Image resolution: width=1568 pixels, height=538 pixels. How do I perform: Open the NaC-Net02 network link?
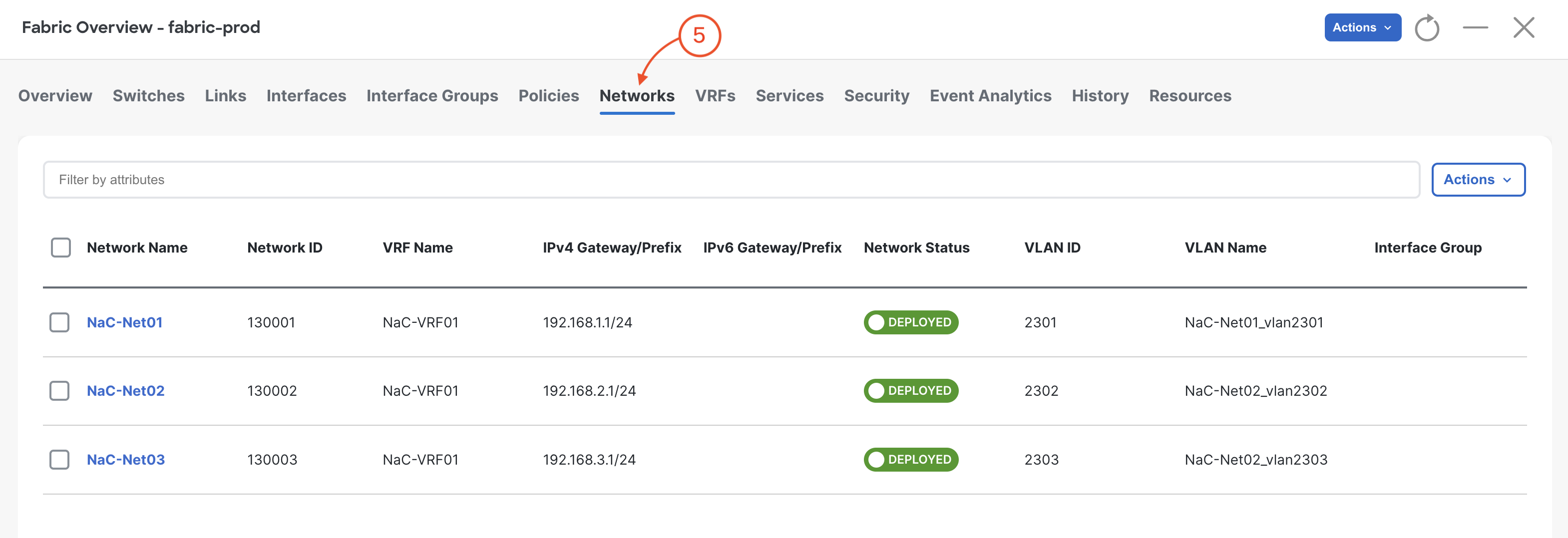(x=125, y=391)
